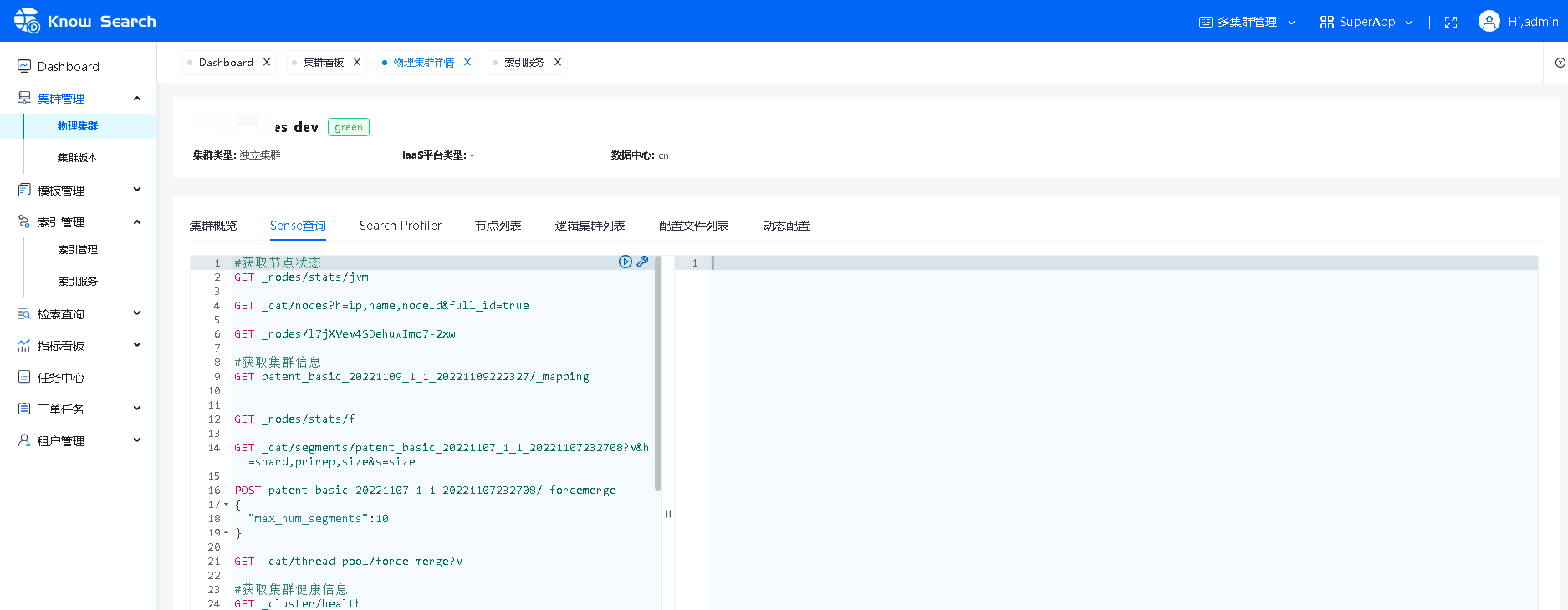Expand the 工单任务 menu chevron
Screen dimensions: 1568x610
[137, 409]
